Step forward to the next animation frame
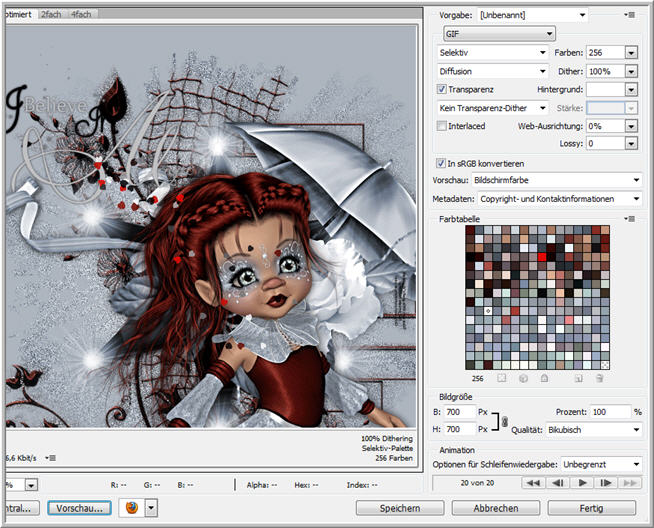This screenshot has height=528, width=654. pos(606,483)
